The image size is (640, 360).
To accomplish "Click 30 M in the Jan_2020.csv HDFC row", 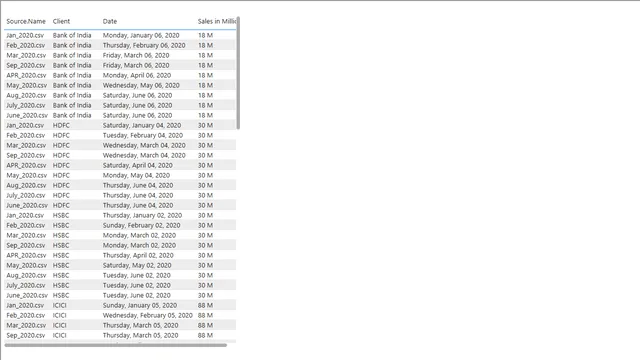I will point(205,125).
